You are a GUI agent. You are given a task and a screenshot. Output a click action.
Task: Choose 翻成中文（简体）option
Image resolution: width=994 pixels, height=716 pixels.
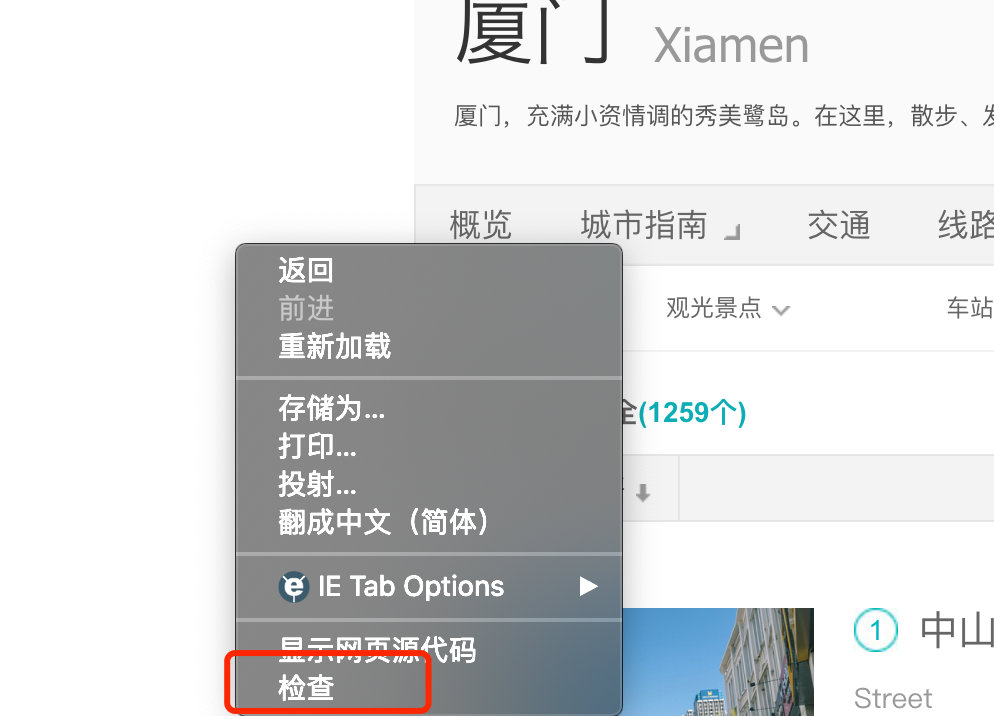click(x=384, y=522)
